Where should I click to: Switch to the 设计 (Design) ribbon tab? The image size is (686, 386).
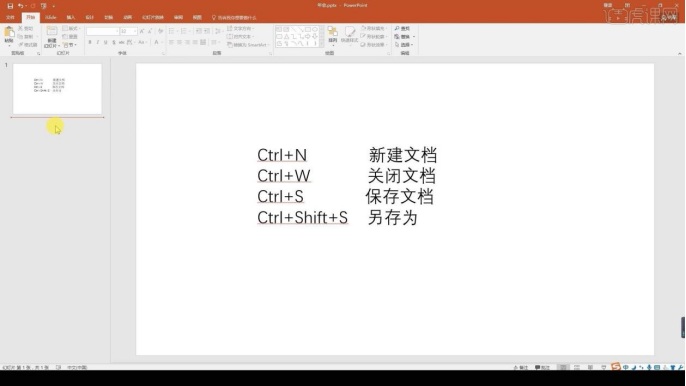(x=90, y=18)
